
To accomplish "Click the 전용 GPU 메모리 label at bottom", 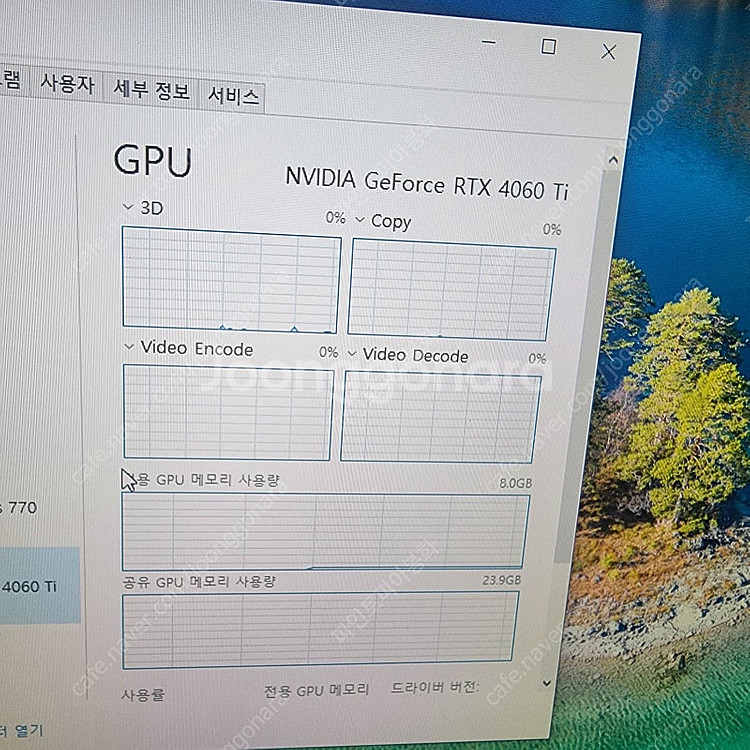I will [x=317, y=690].
